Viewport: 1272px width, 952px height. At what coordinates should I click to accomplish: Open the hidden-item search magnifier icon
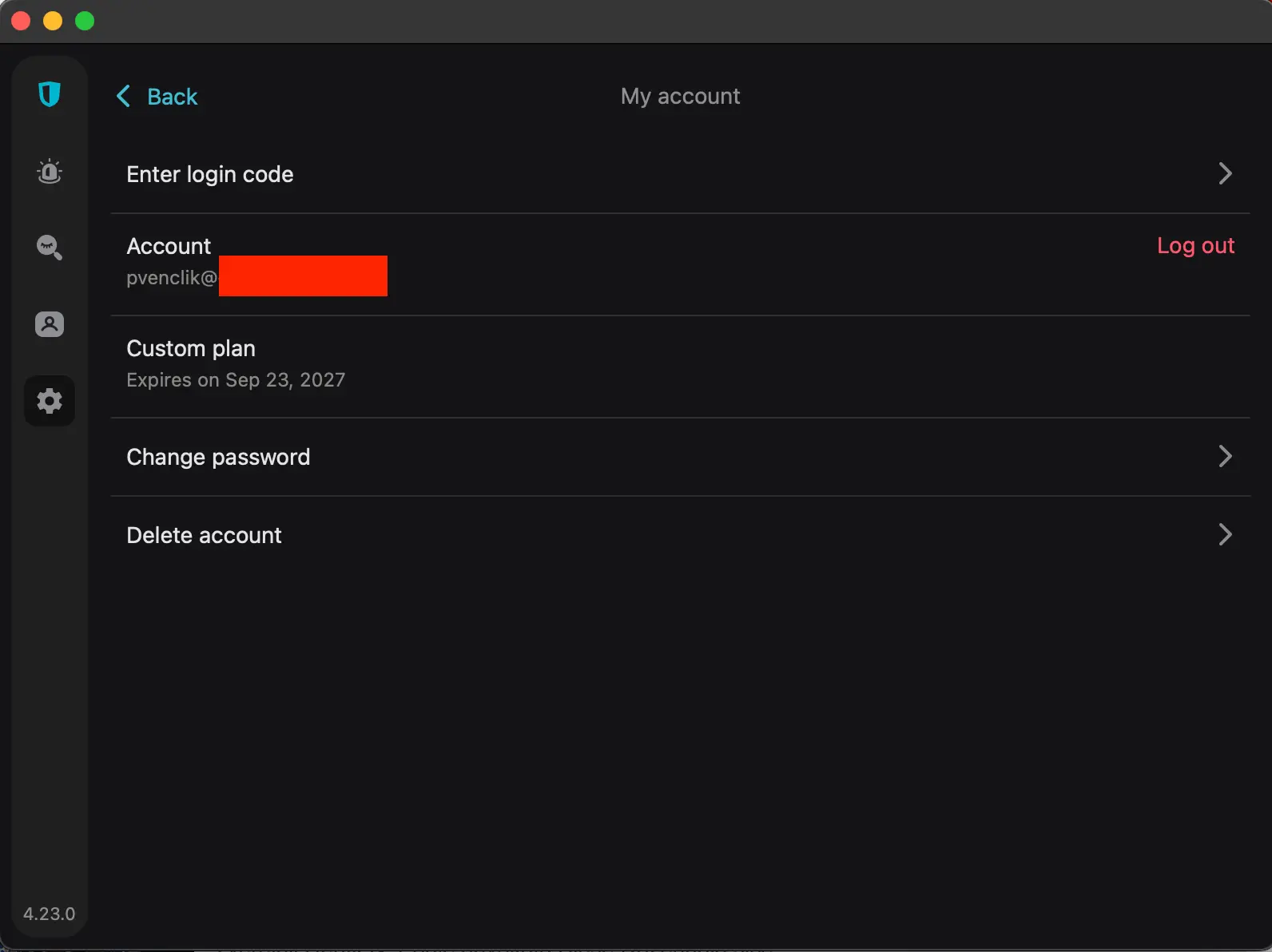pyautogui.click(x=50, y=248)
